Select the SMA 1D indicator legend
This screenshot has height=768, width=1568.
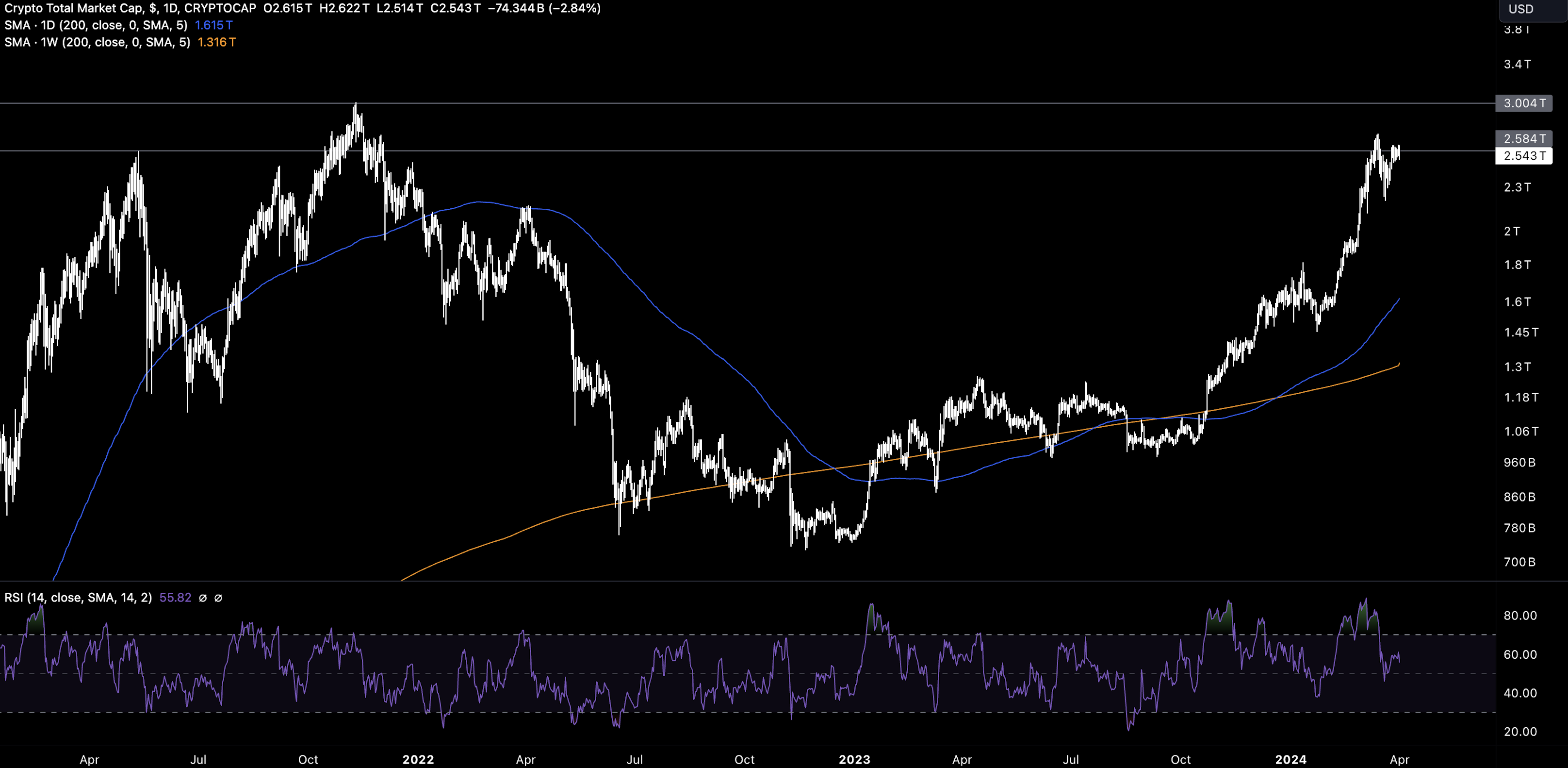coord(96,25)
